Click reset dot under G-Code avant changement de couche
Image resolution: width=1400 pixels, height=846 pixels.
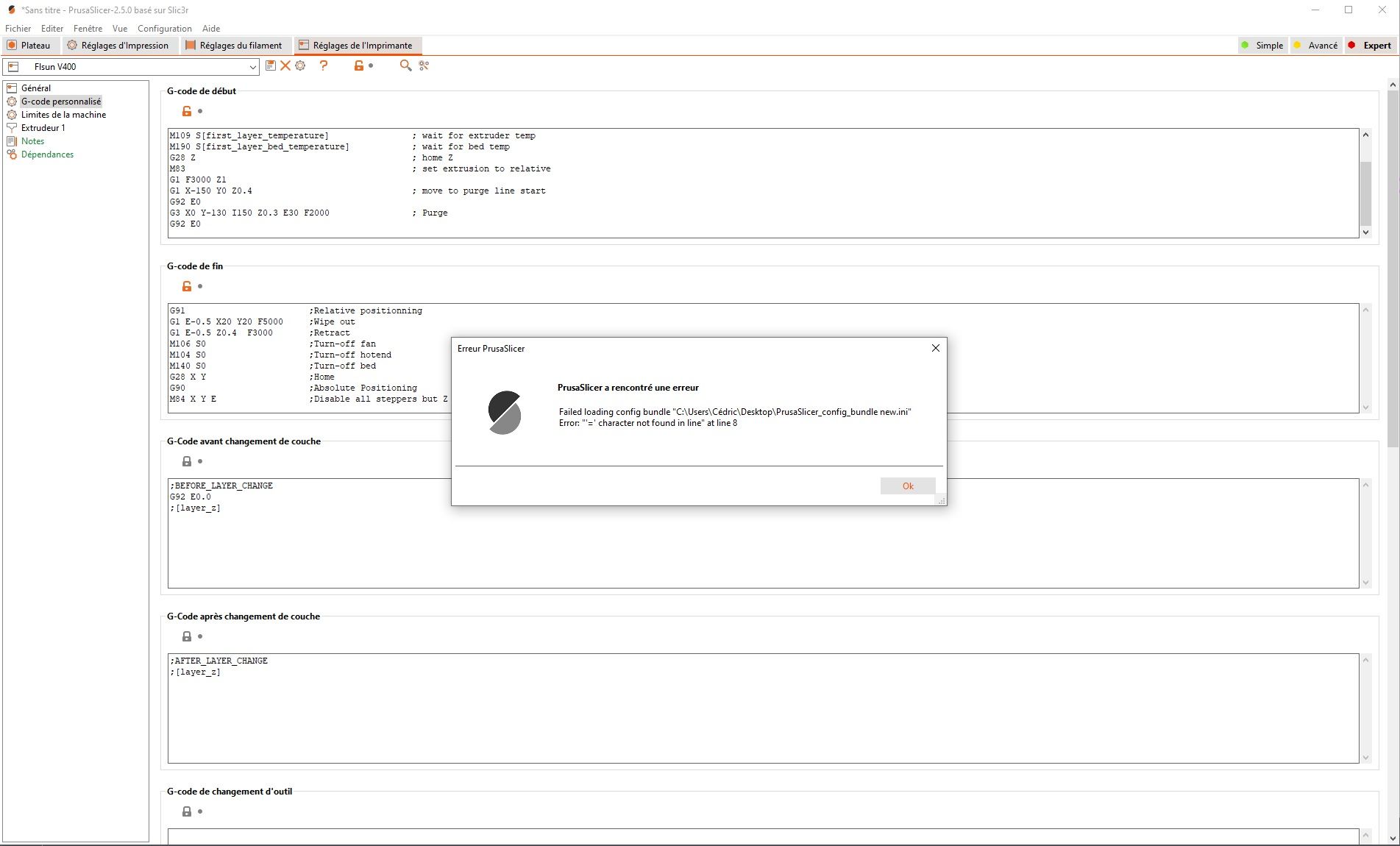(x=200, y=461)
